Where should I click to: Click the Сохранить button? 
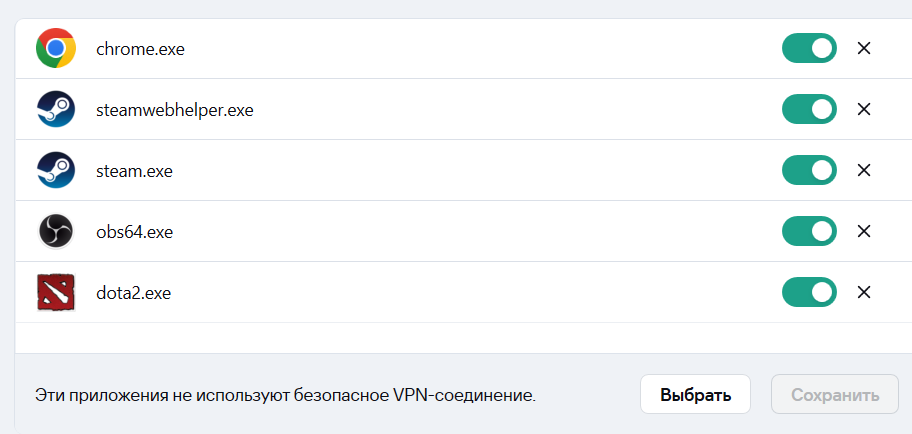[835, 394]
